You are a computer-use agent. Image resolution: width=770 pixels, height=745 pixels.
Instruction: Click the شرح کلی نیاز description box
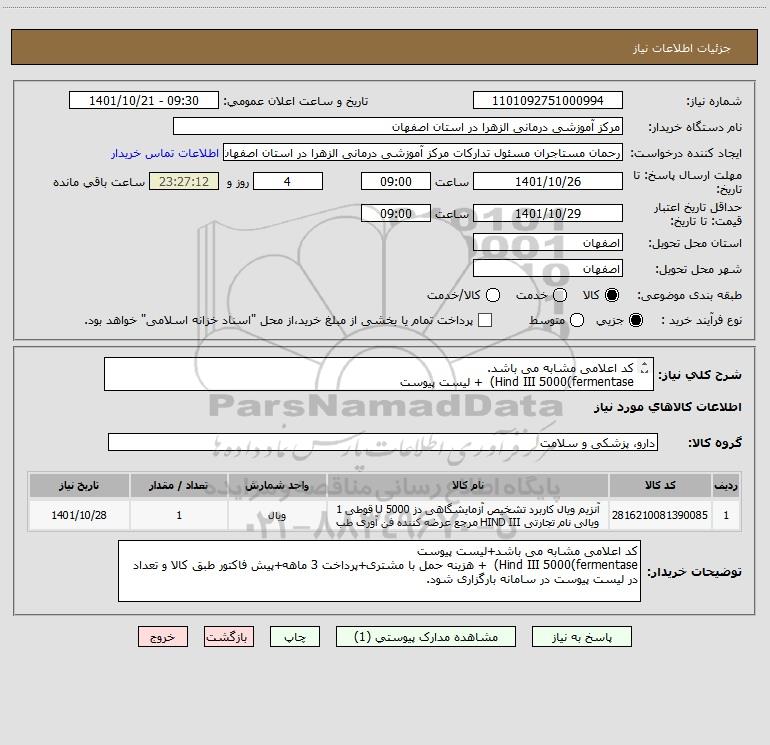(379, 374)
